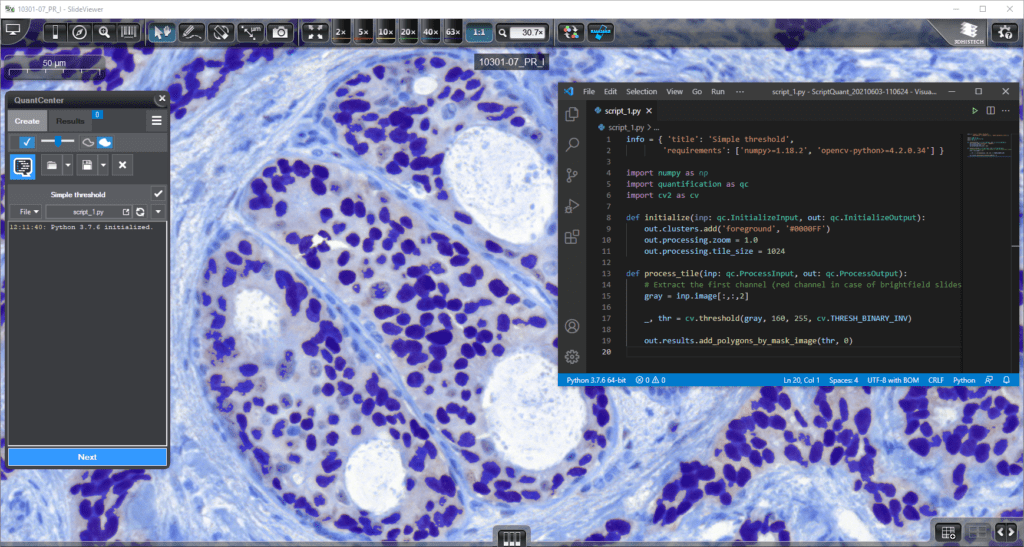Image resolution: width=1024 pixels, height=547 pixels.
Task: Open the Selection menu in VS Code
Action: click(x=641, y=91)
